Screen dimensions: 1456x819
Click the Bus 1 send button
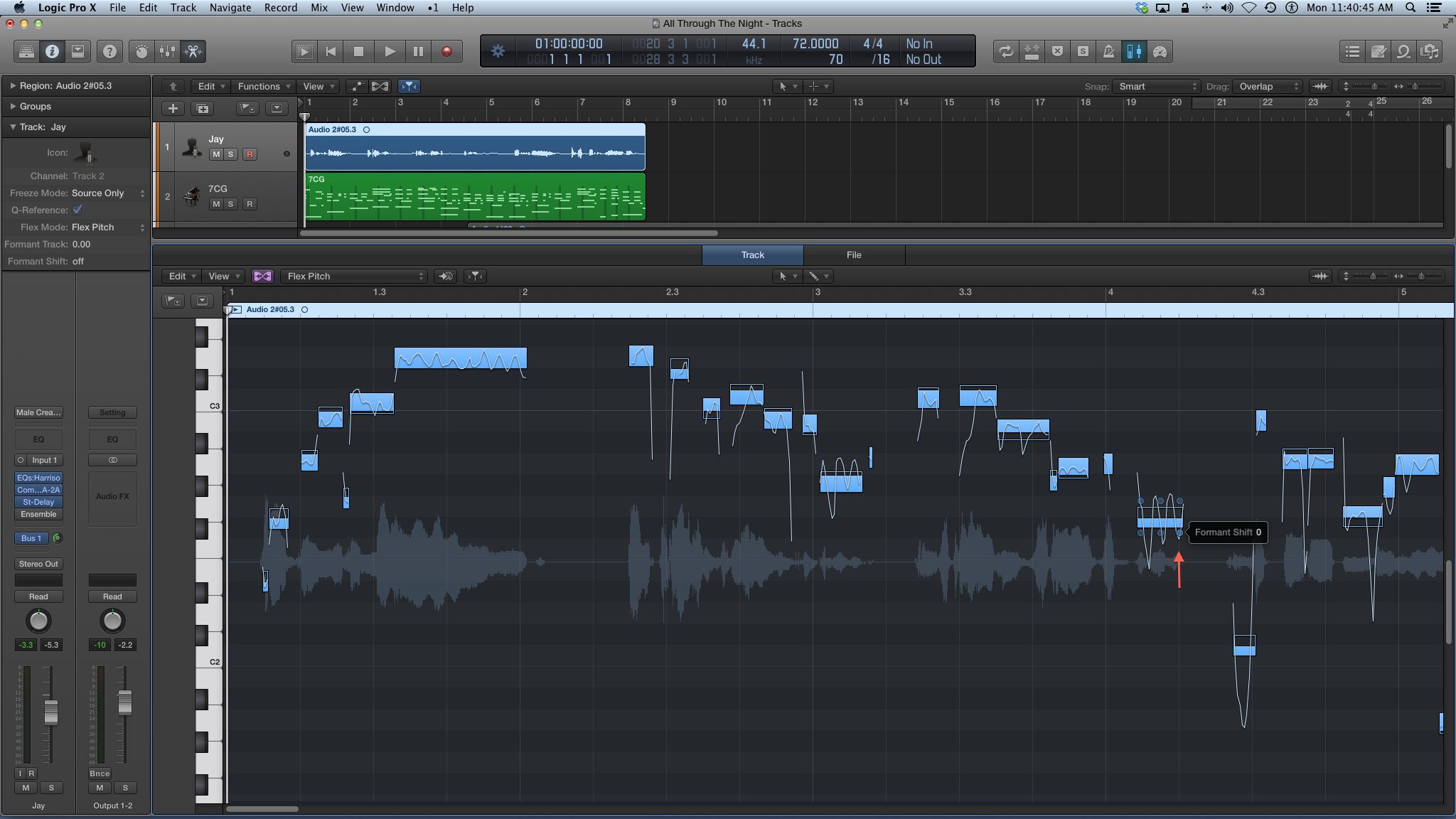[x=31, y=538]
